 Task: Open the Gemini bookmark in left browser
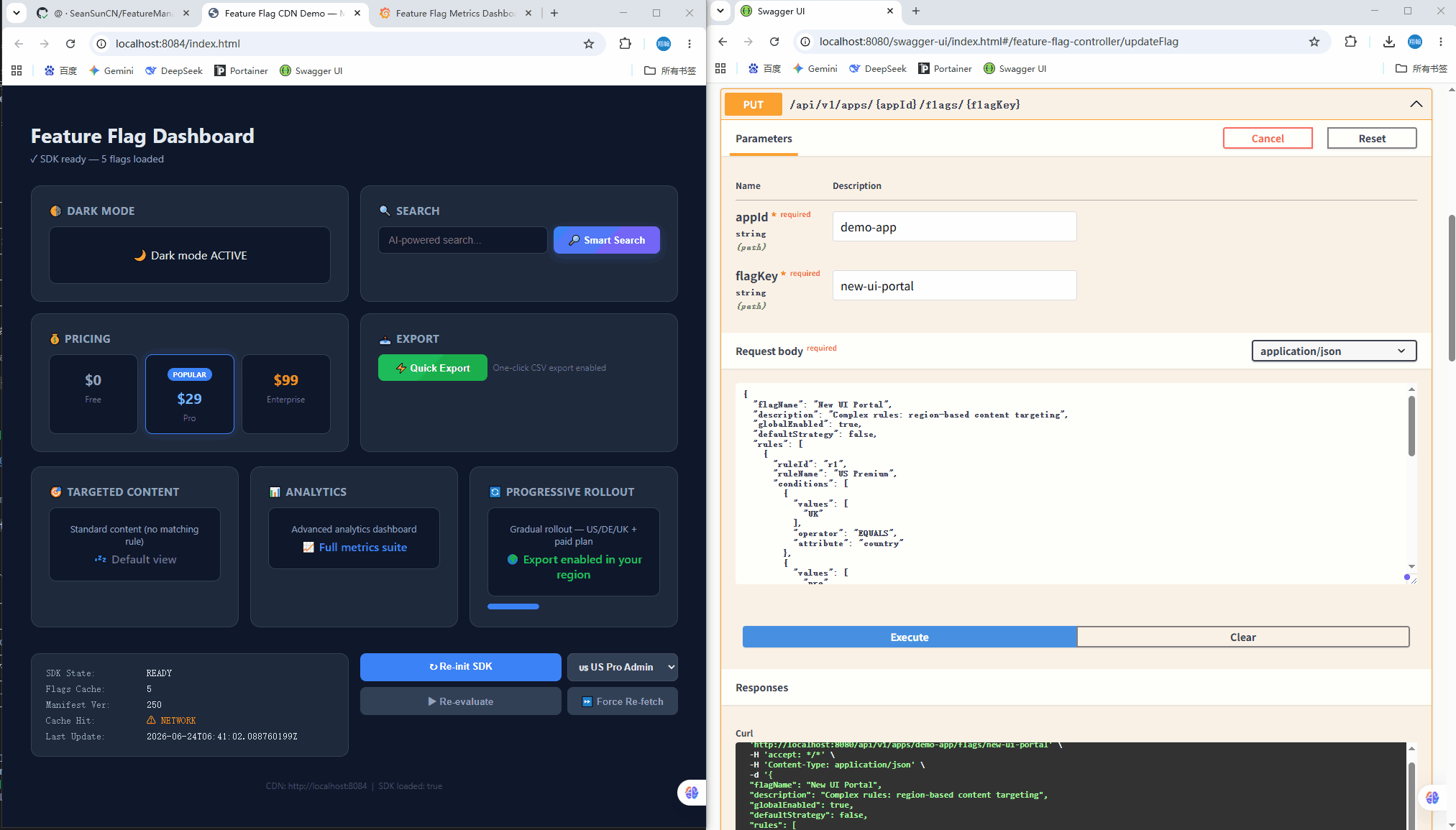(111, 70)
